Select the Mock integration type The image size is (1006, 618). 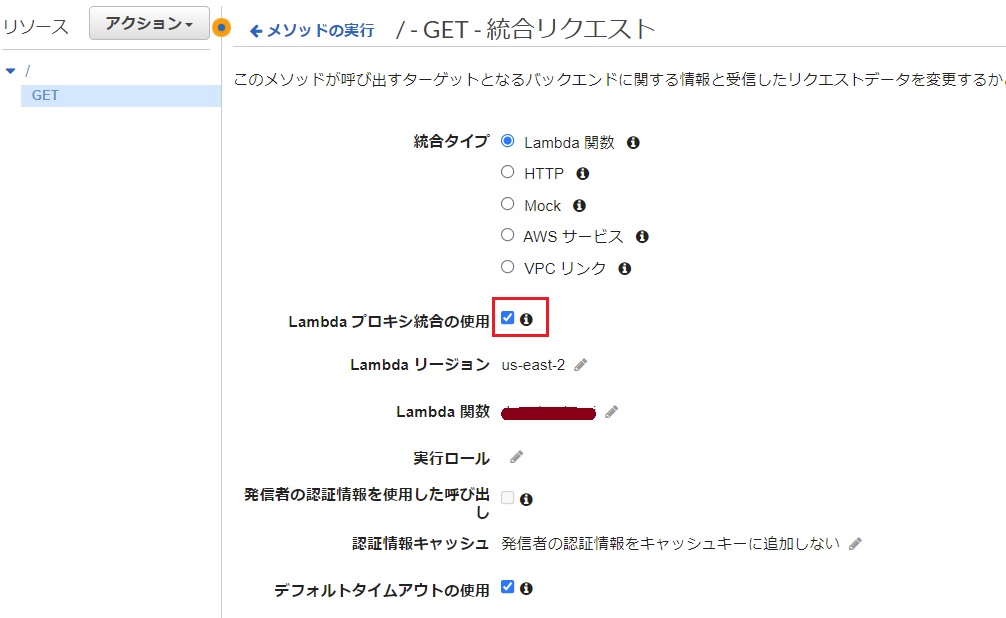tap(507, 202)
